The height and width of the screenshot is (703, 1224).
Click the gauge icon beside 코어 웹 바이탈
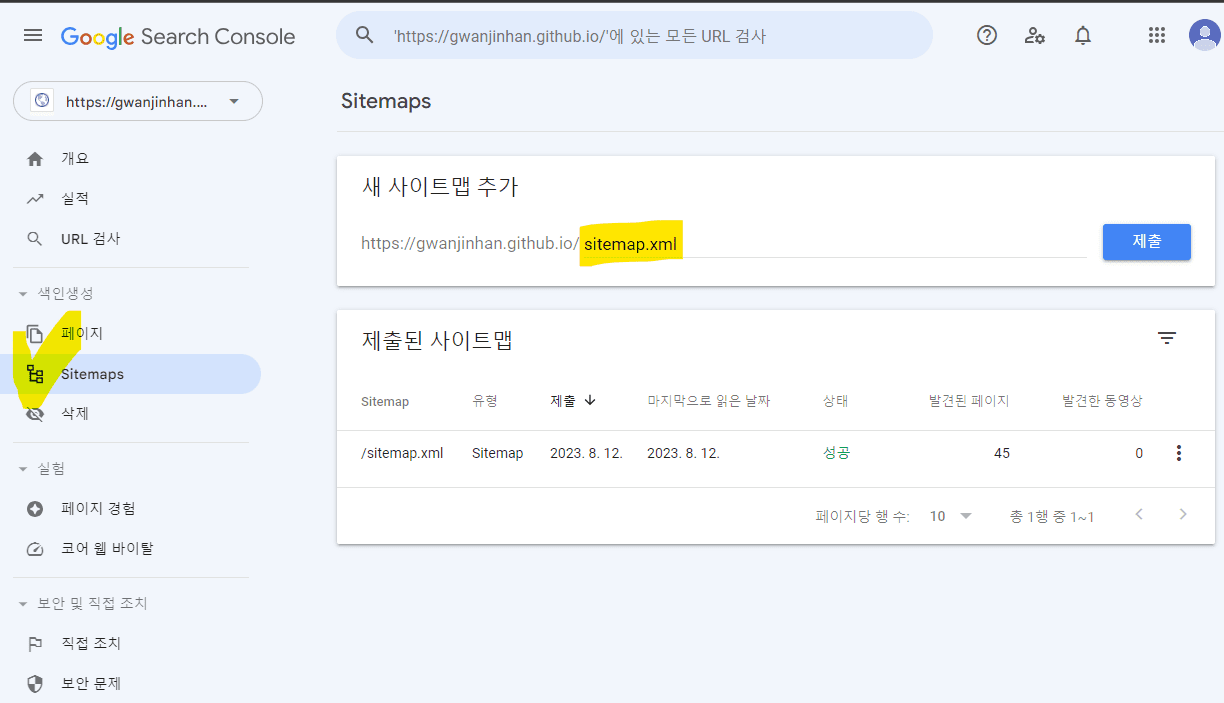coord(35,549)
